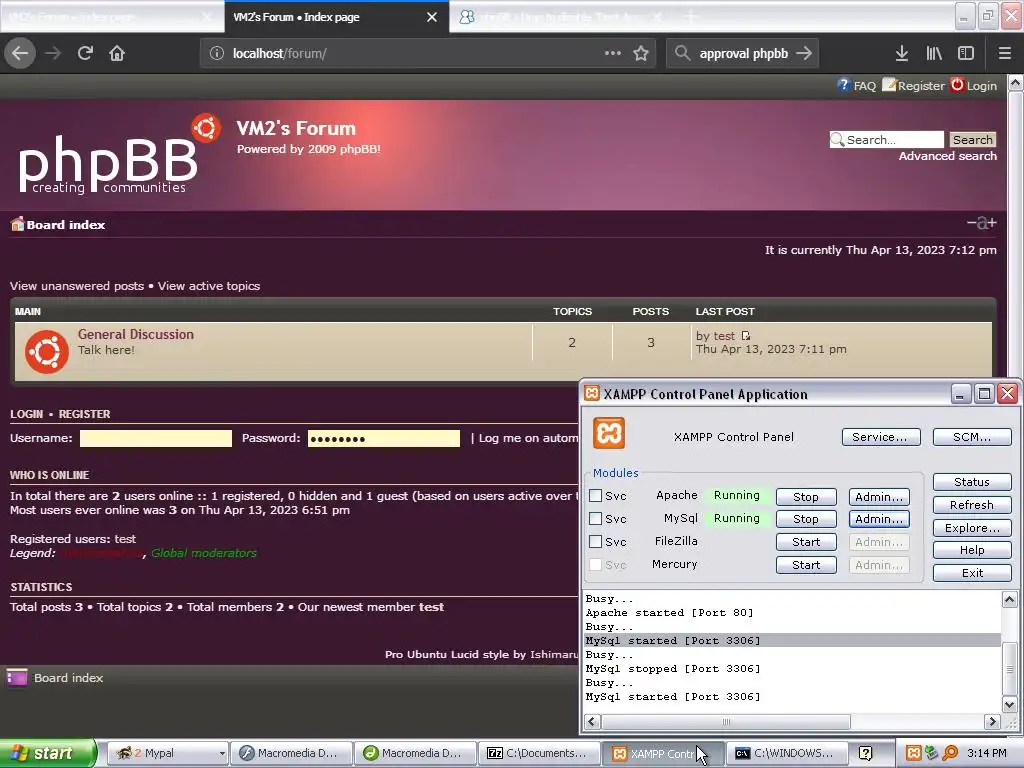Submit search with the arrow in search box
The image size is (1024, 768).
click(804, 54)
